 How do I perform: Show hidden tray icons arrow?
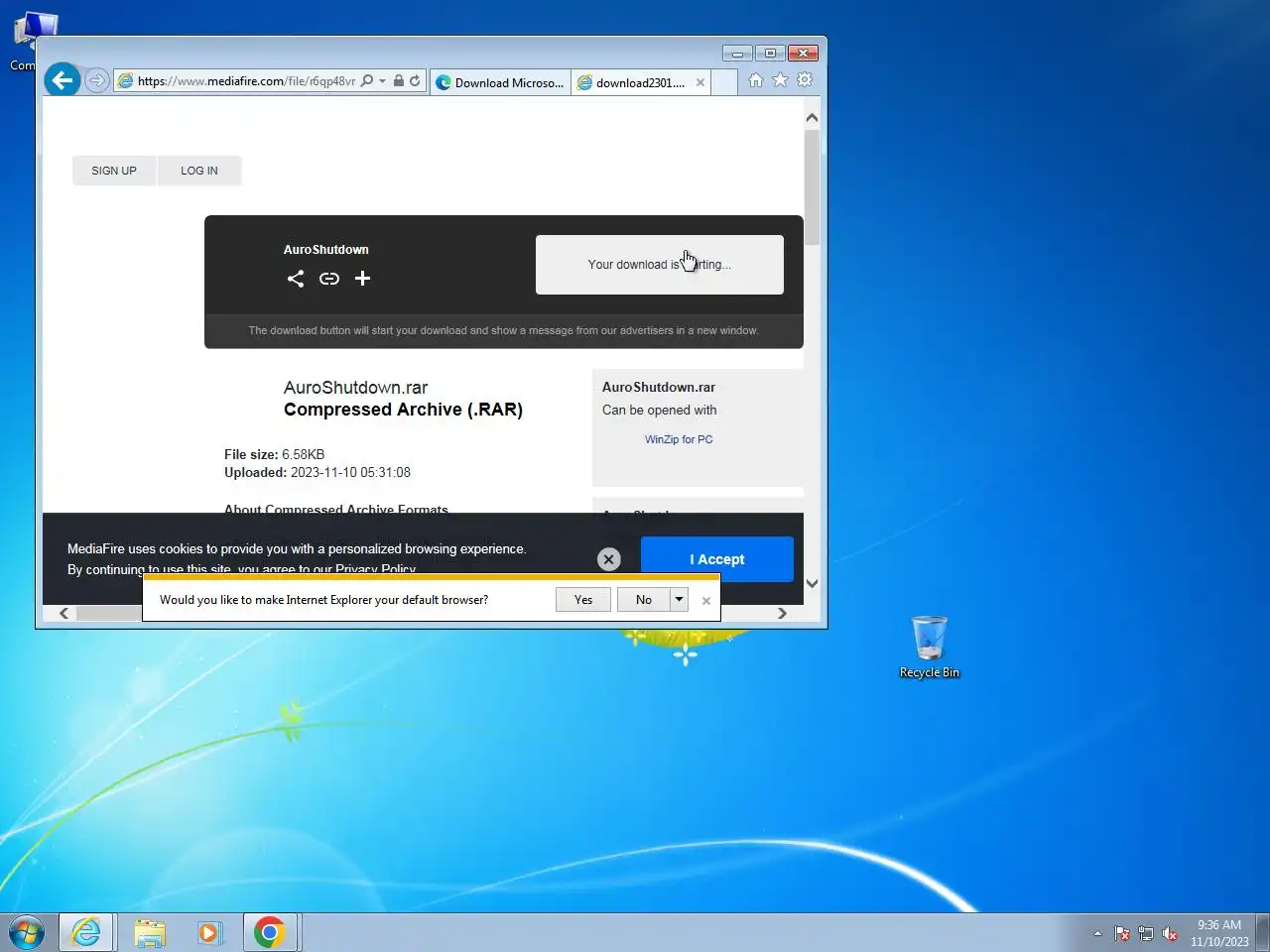[1097, 933]
